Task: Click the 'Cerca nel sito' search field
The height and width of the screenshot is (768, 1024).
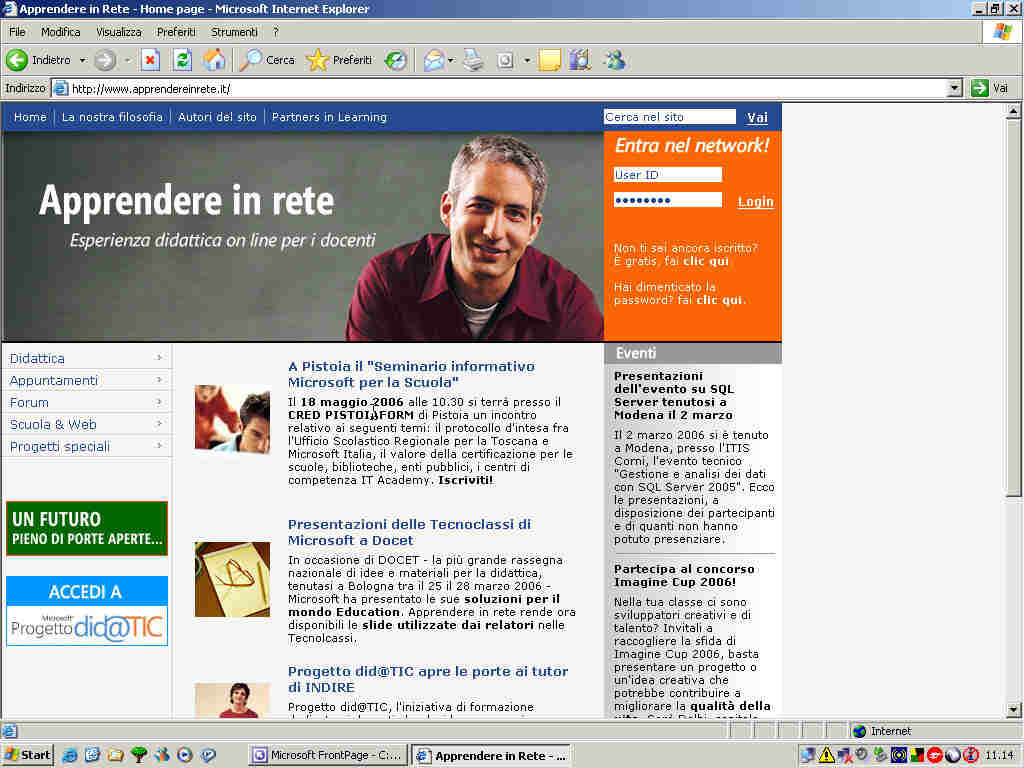Action: click(669, 117)
